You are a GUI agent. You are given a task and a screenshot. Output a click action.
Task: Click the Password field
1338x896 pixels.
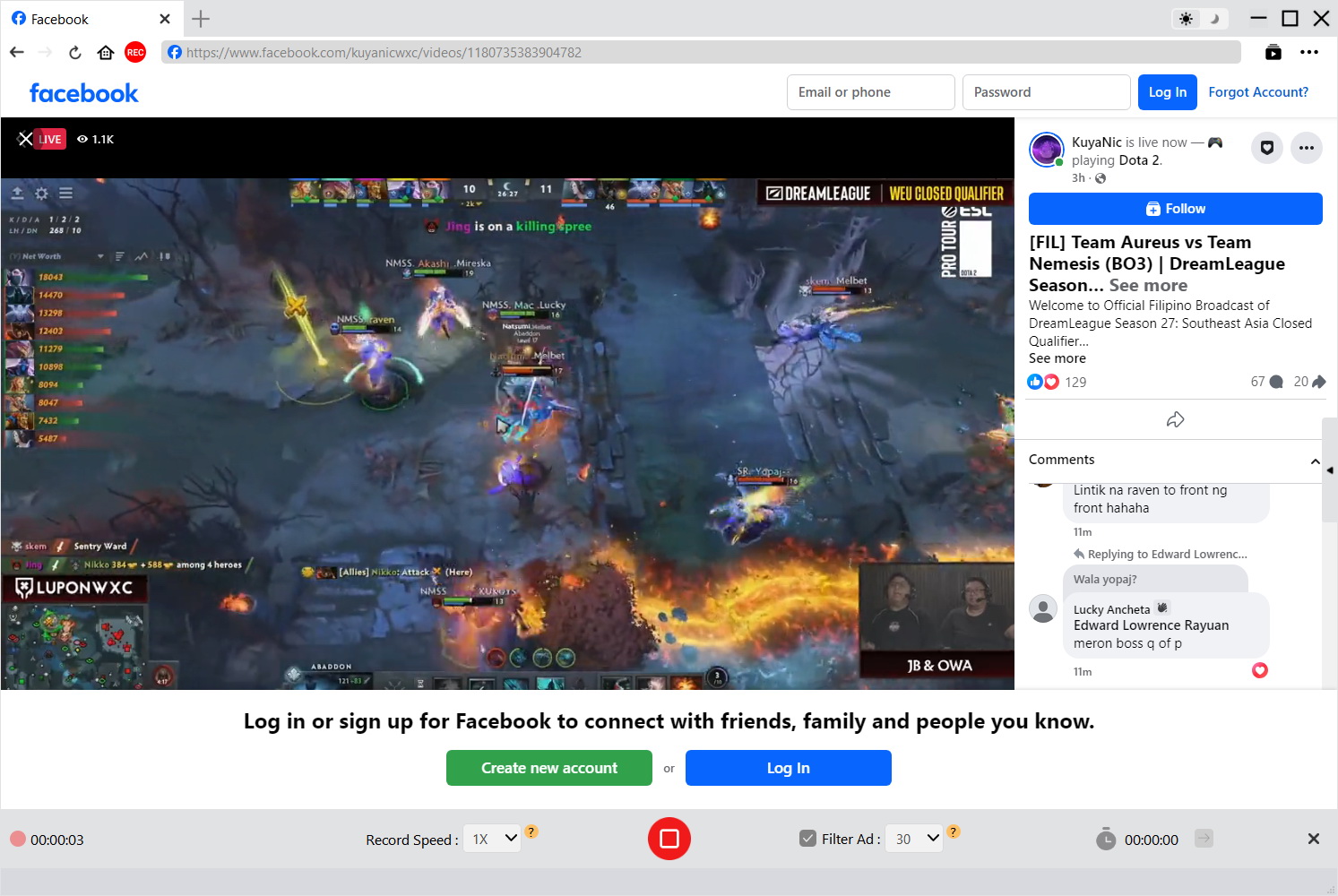click(1047, 92)
